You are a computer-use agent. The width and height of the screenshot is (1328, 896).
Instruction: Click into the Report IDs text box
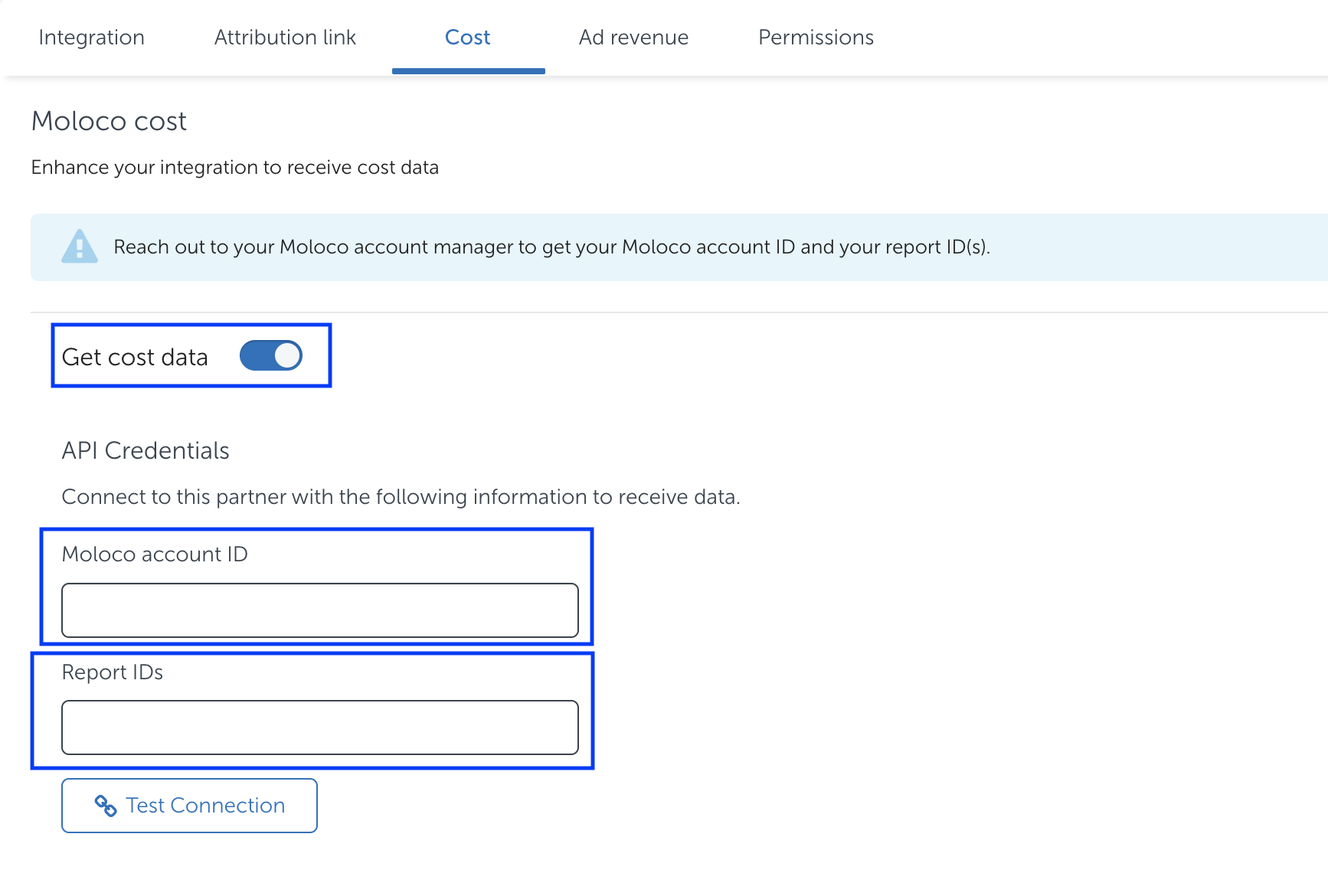[x=319, y=728]
